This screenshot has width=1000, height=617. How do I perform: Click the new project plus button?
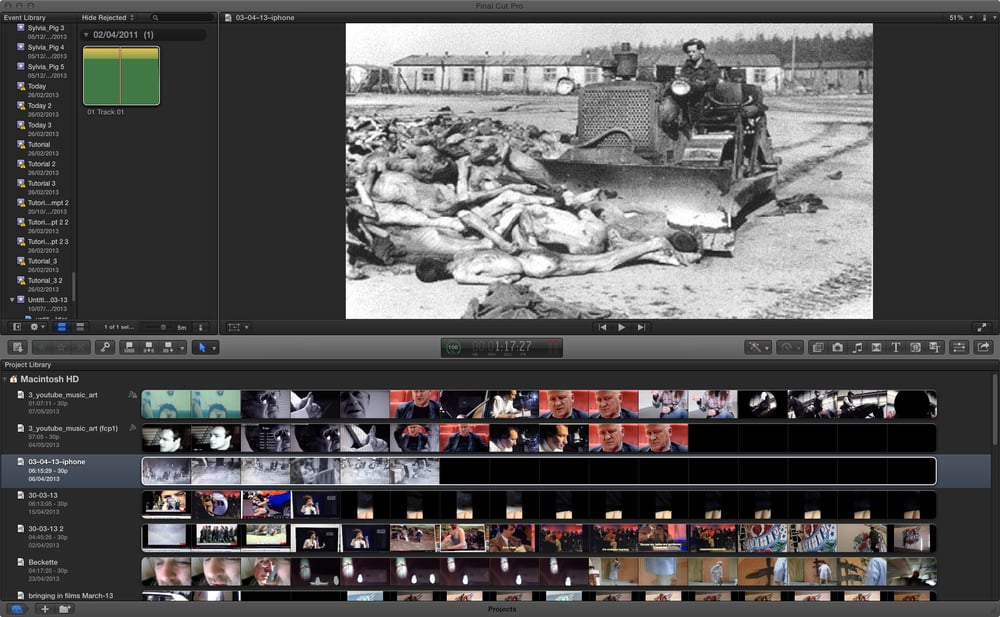44,608
